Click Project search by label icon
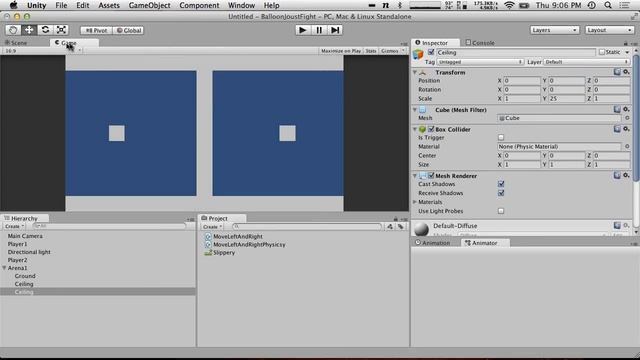 [401, 227]
